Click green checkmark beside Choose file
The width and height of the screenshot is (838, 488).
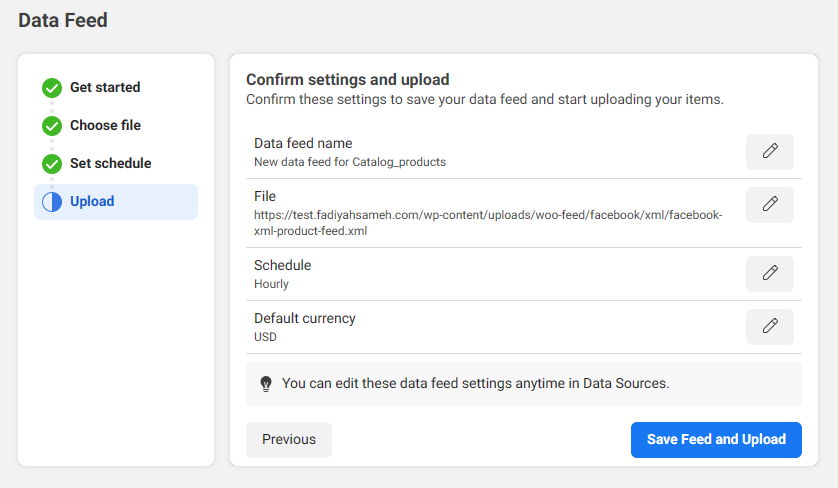pos(52,126)
